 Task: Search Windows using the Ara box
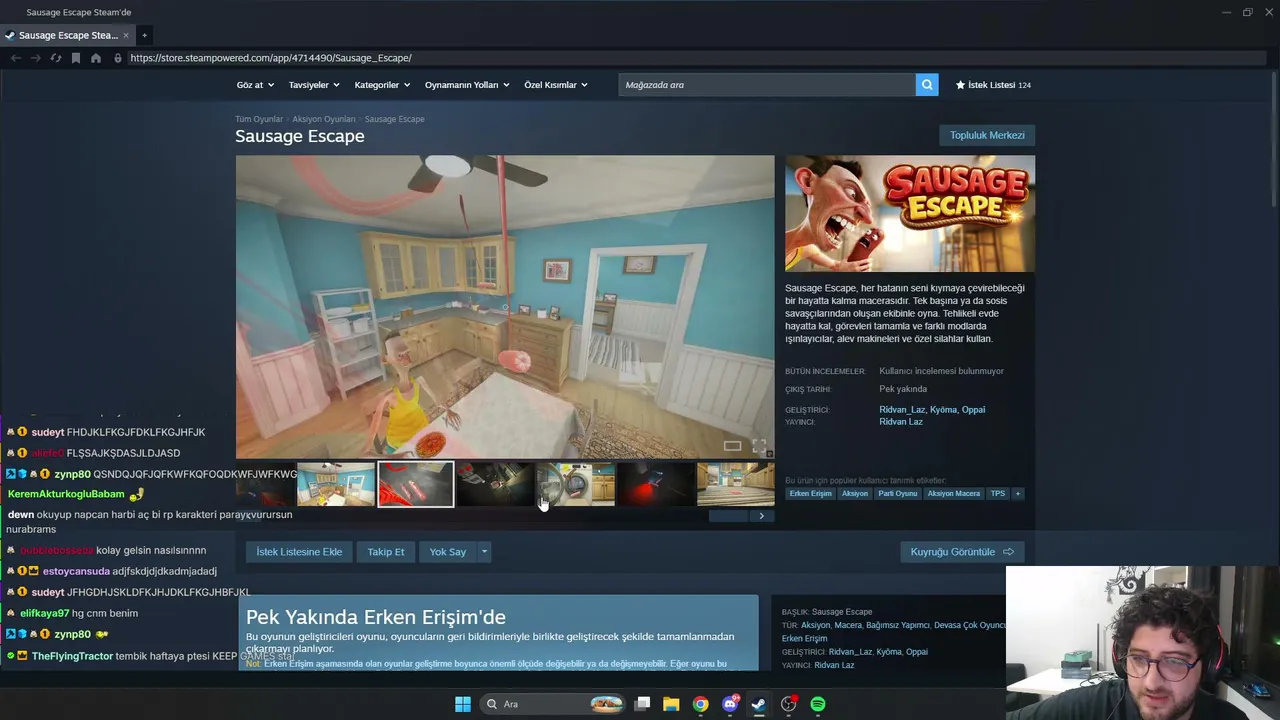[552, 704]
